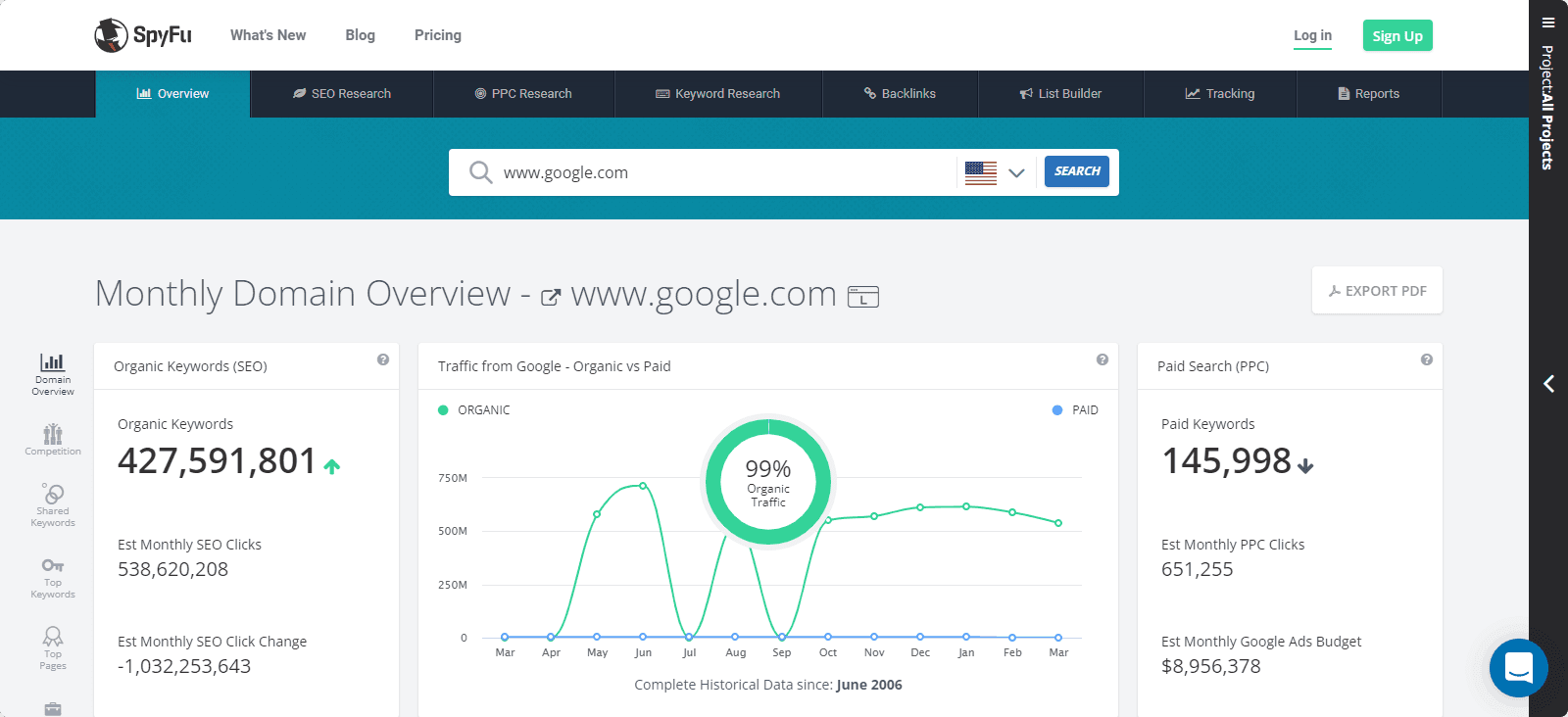Open the chat support widget
Viewport: 1568px width, 717px height.
tap(1518, 668)
